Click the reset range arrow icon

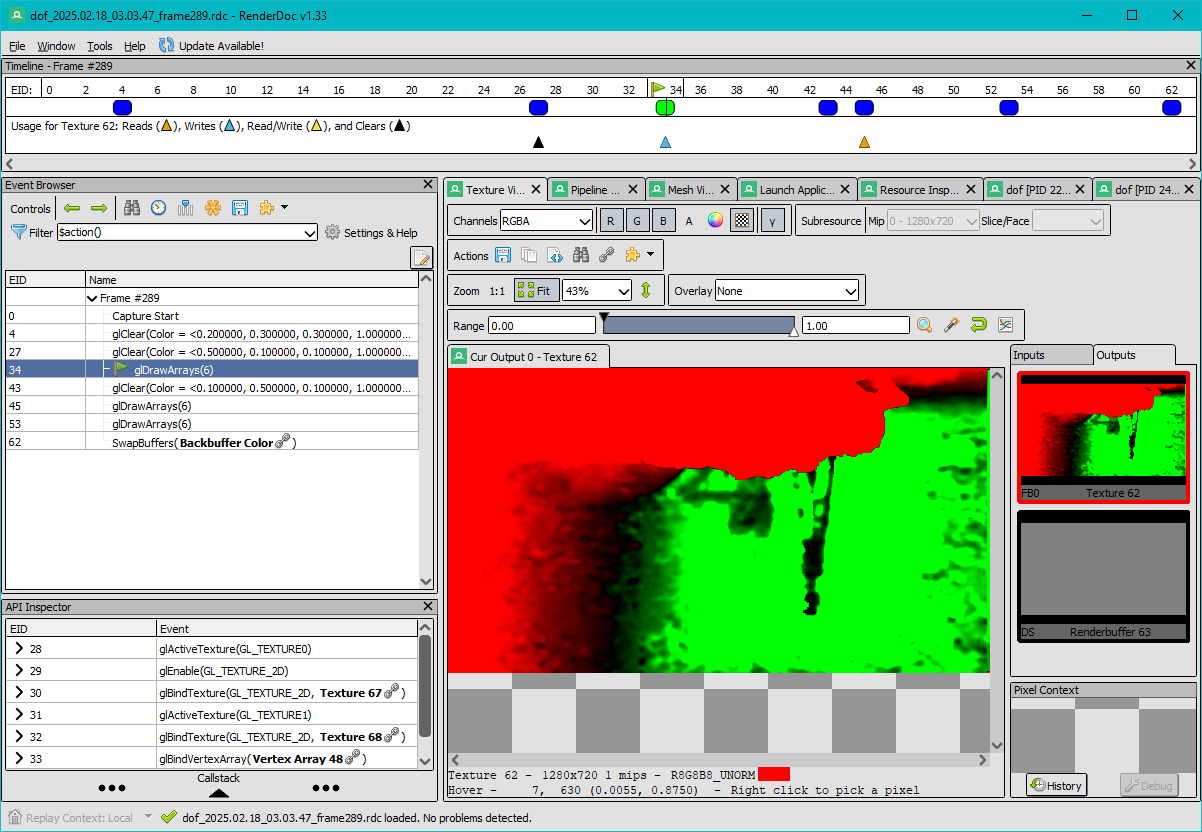[978, 324]
